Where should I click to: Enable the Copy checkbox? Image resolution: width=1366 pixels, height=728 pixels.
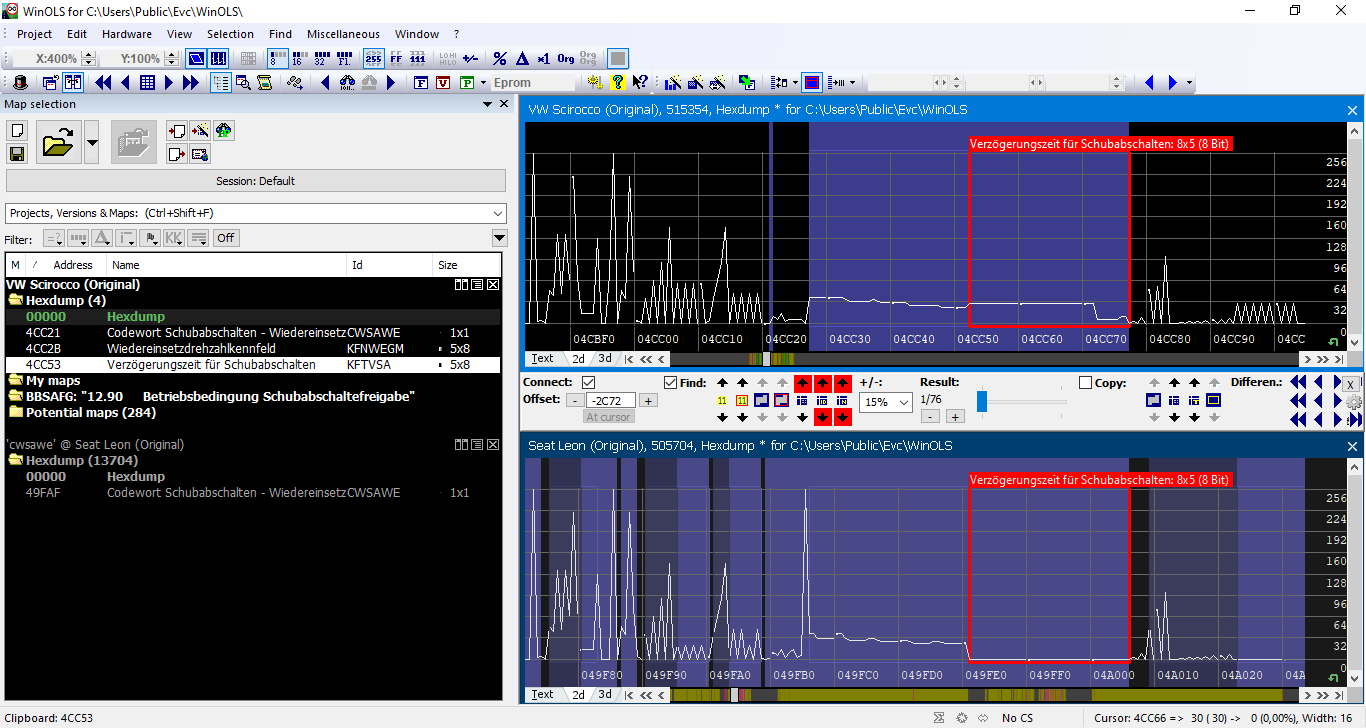pyautogui.click(x=1085, y=382)
